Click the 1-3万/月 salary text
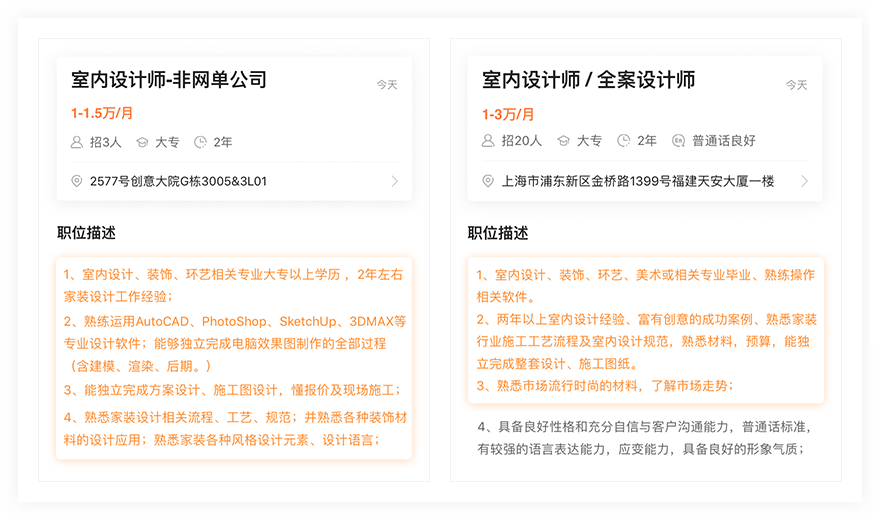The image size is (880, 520). tap(508, 113)
